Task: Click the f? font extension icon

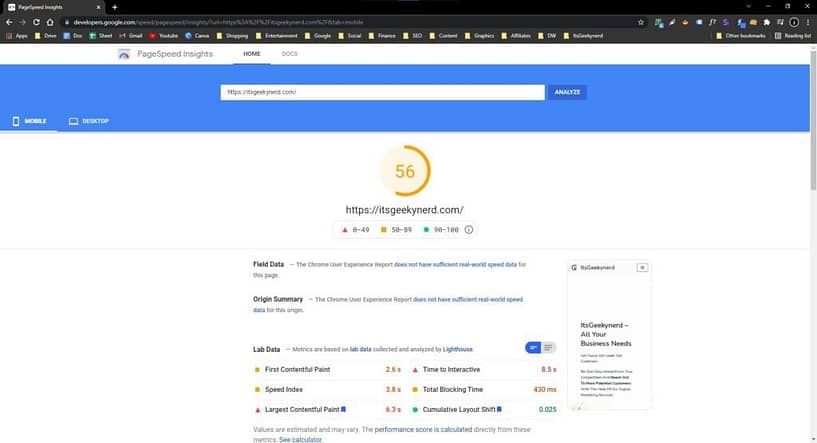Action: pyautogui.click(x=712, y=22)
